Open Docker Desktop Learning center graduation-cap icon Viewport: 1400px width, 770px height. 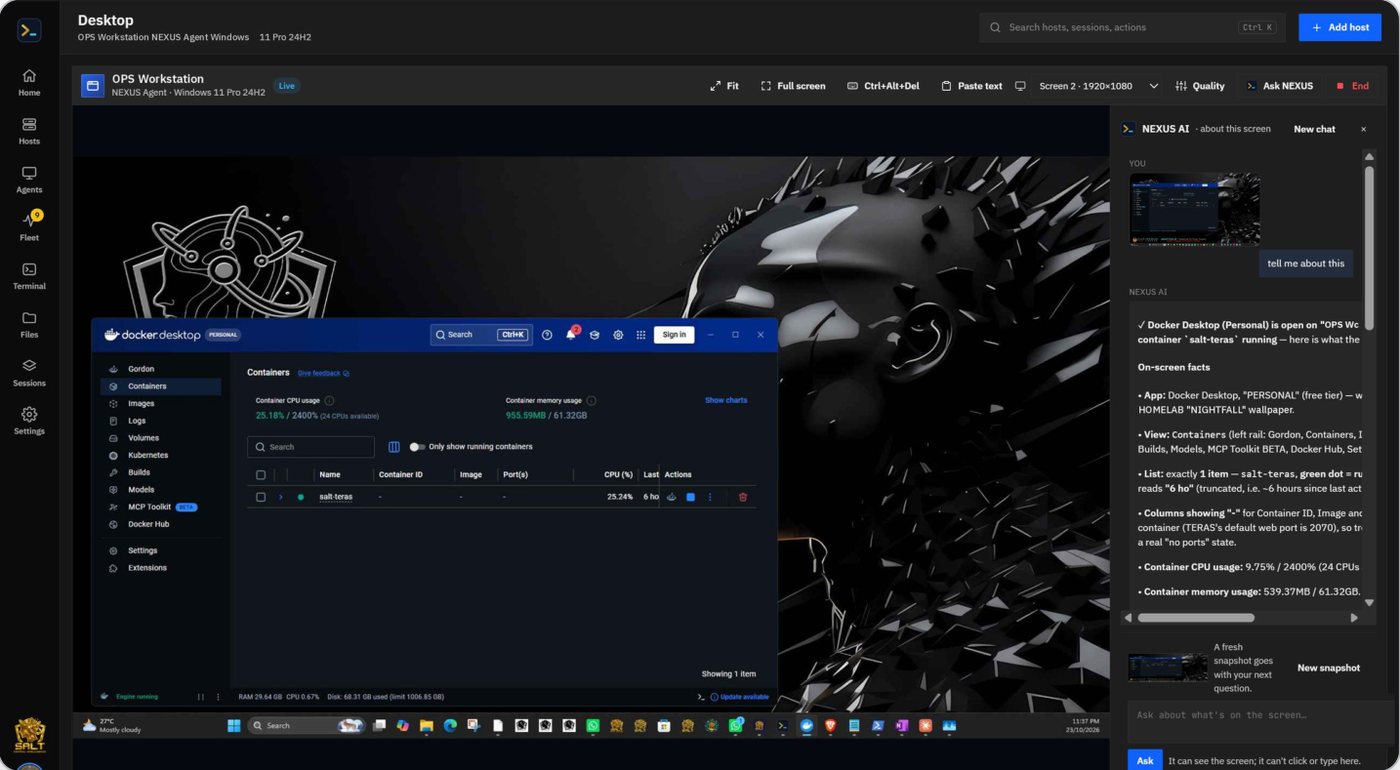click(594, 335)
